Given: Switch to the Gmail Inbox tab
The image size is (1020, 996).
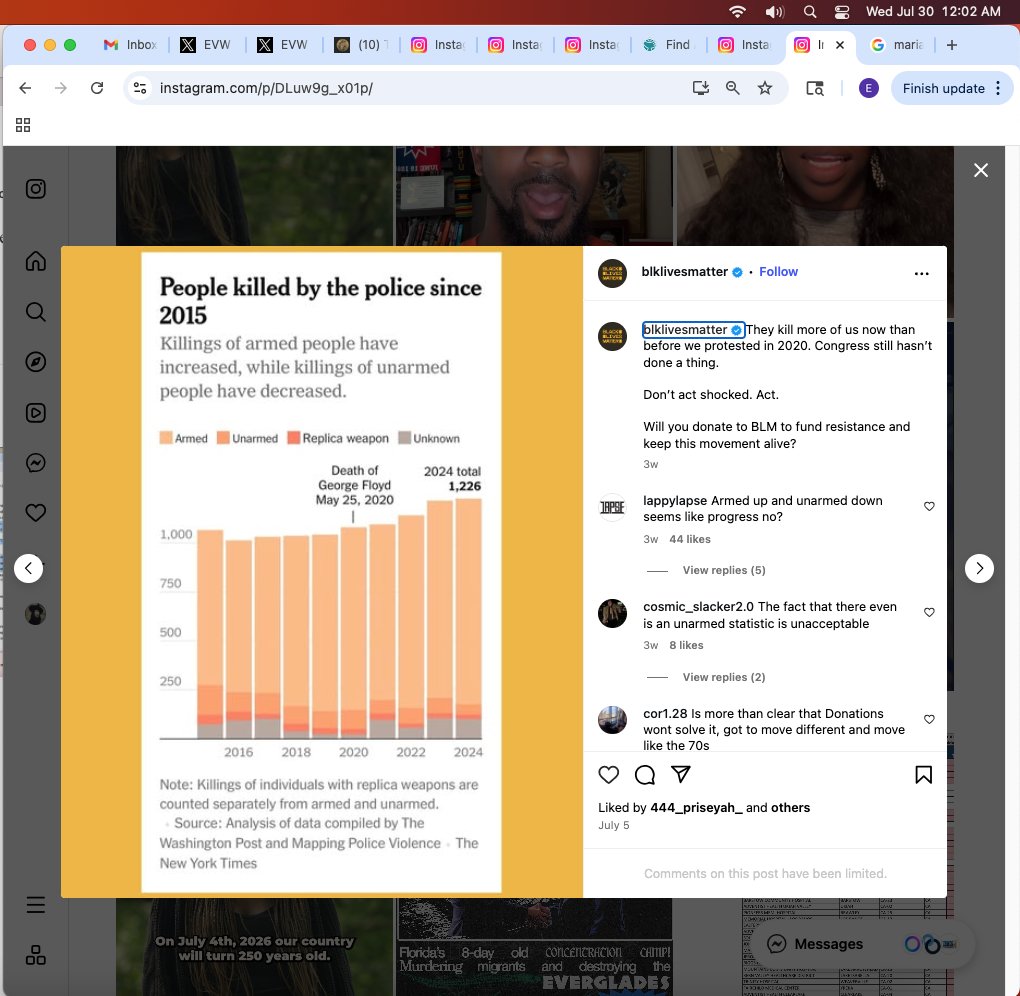Looking at the screenshot, I should [x=131, y=45].
